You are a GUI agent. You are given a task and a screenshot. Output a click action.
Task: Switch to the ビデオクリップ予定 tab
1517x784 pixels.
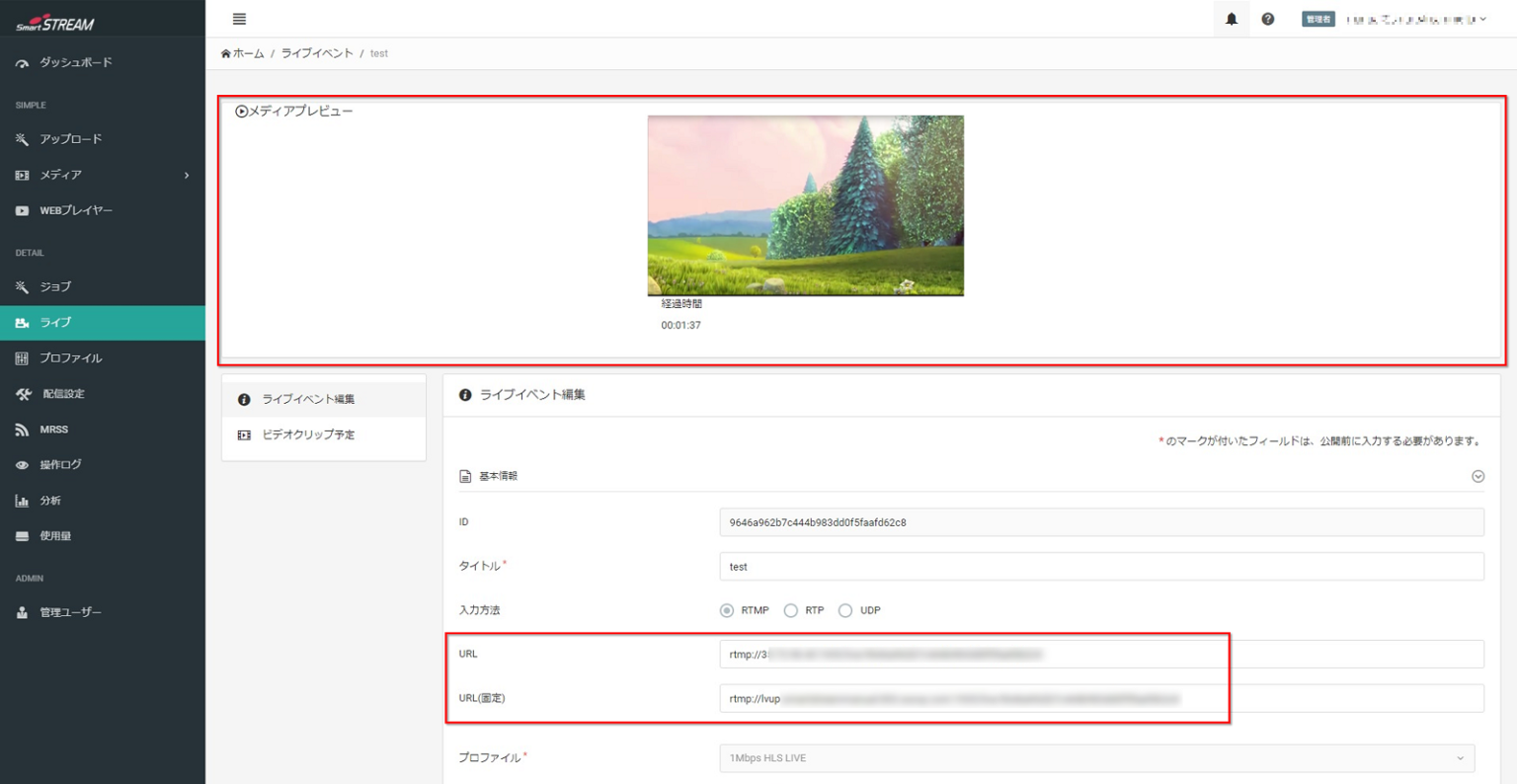click(308, 434)
